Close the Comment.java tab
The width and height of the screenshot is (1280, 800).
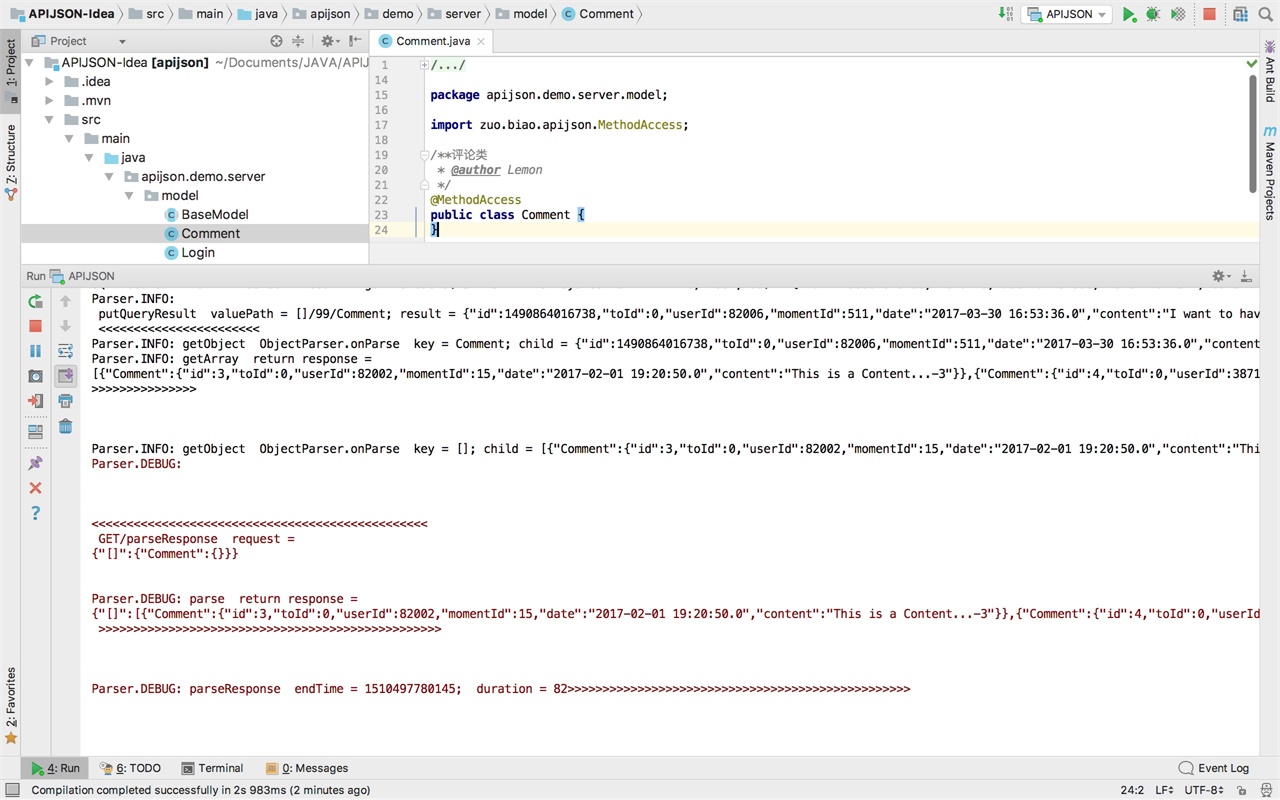pyautogui.click(x=481, y=41)
